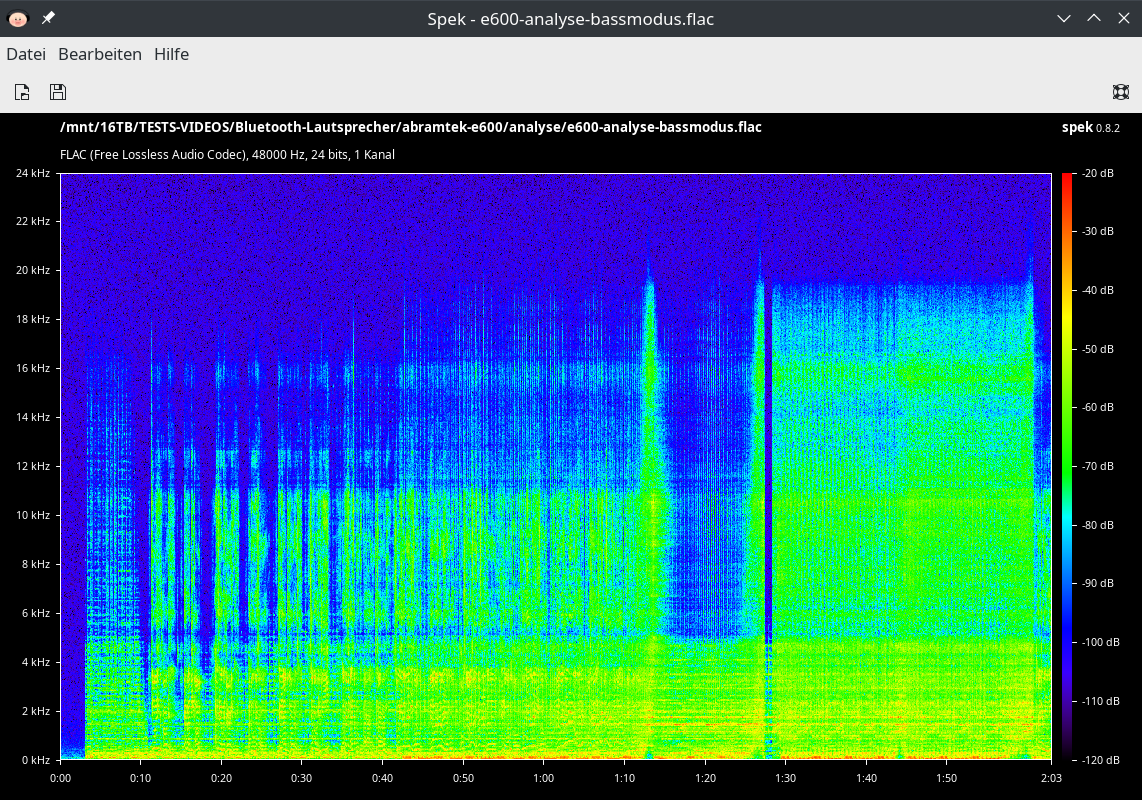Open the Datei menu
Screen dimensions: 1142x800
26,55
